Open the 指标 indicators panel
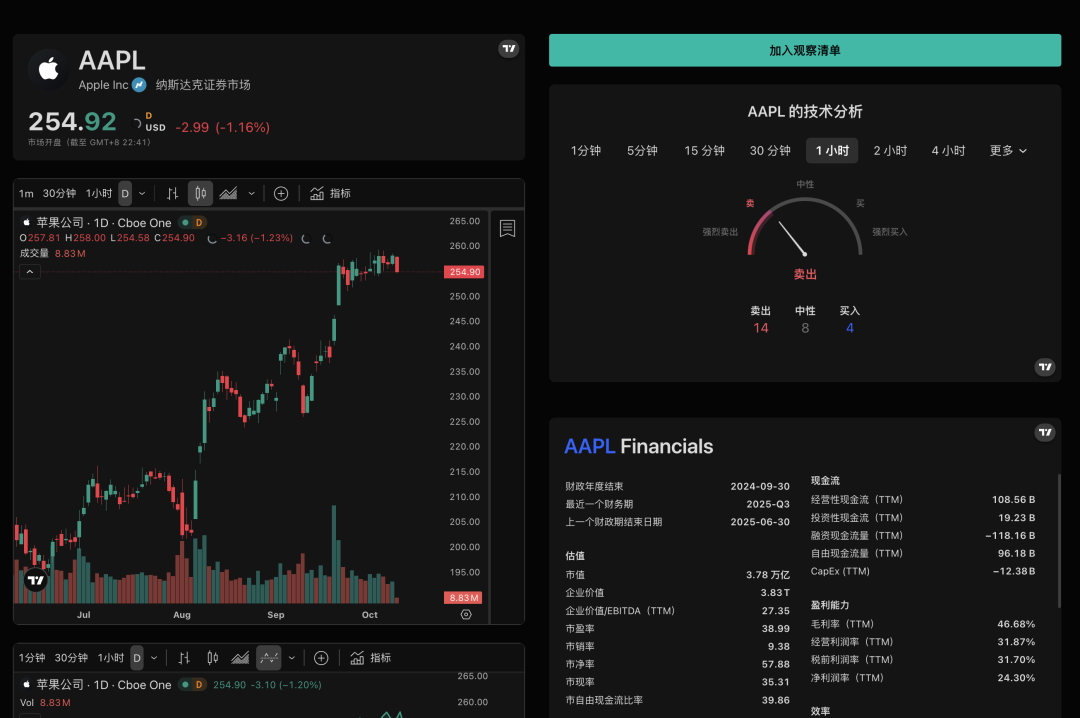 331,193
